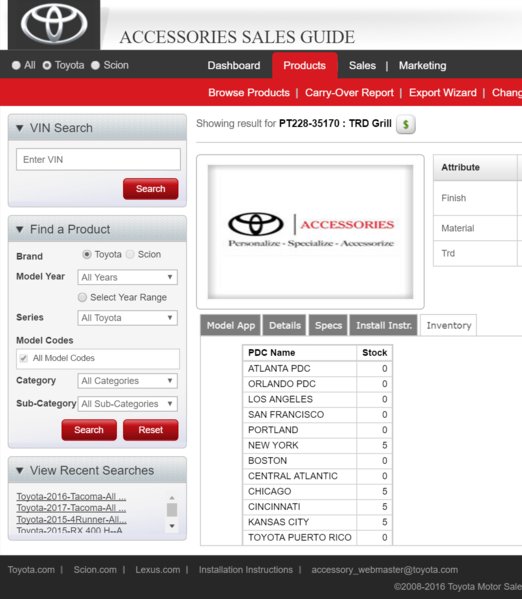Click the Toyota logo in header

(54, 24)
